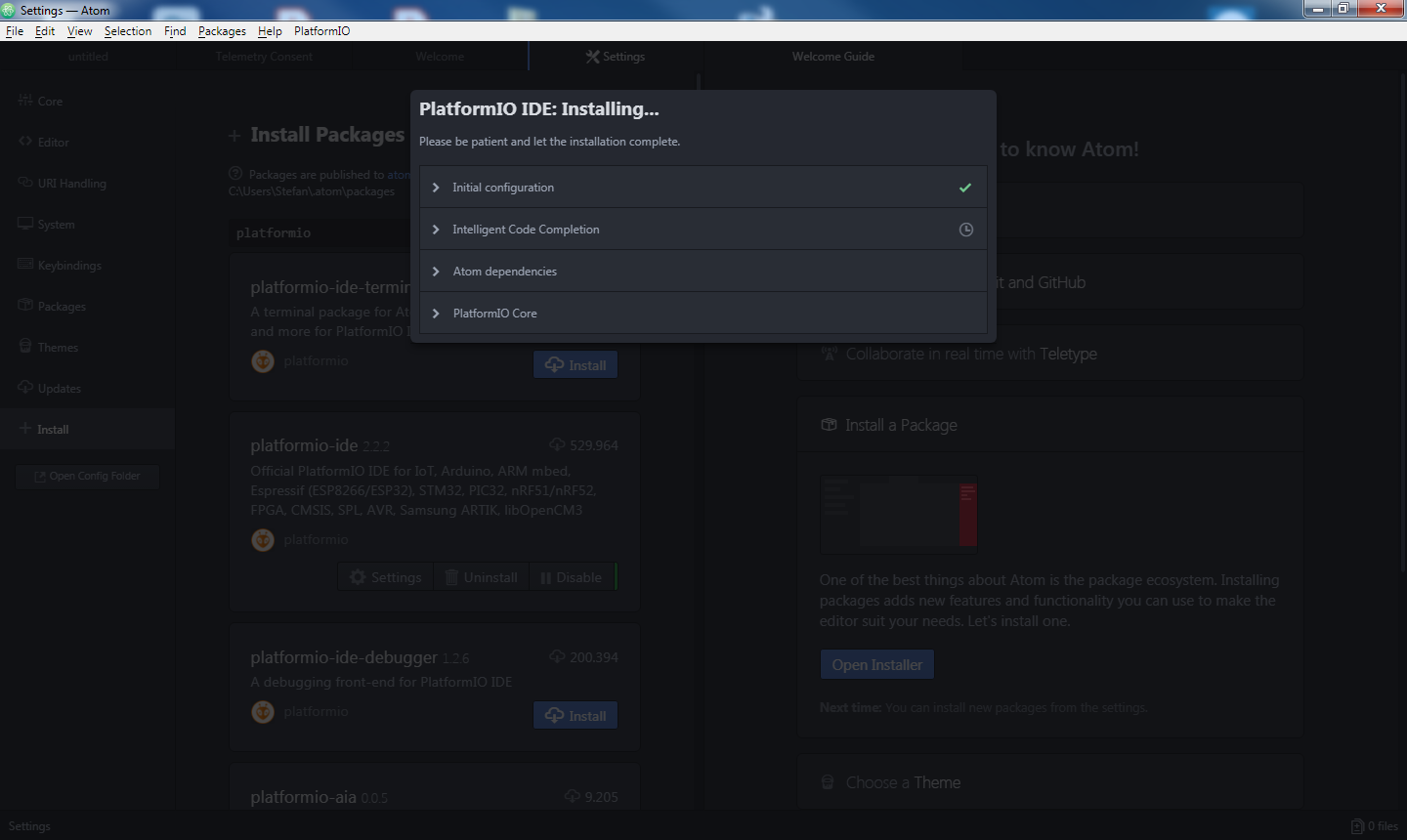Click the clock icon for Intelligent Code Completion
This screenshot has height=840, width=1407.
(x=966, y=230)
